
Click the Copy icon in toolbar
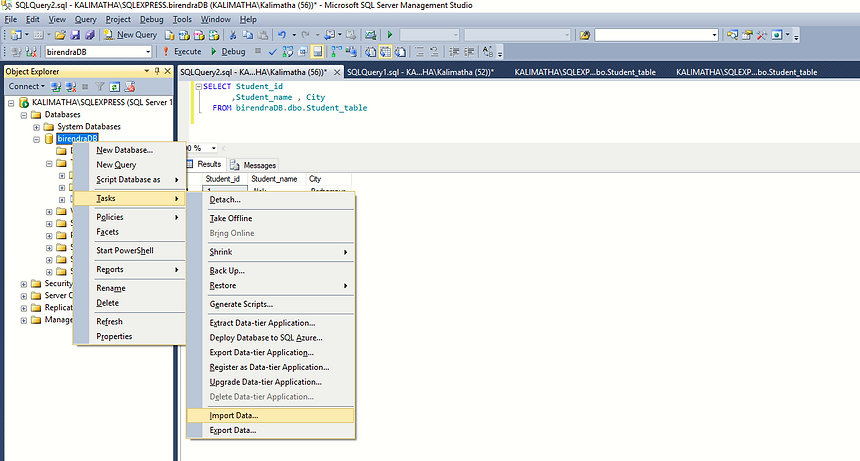(x=248, y=35)
